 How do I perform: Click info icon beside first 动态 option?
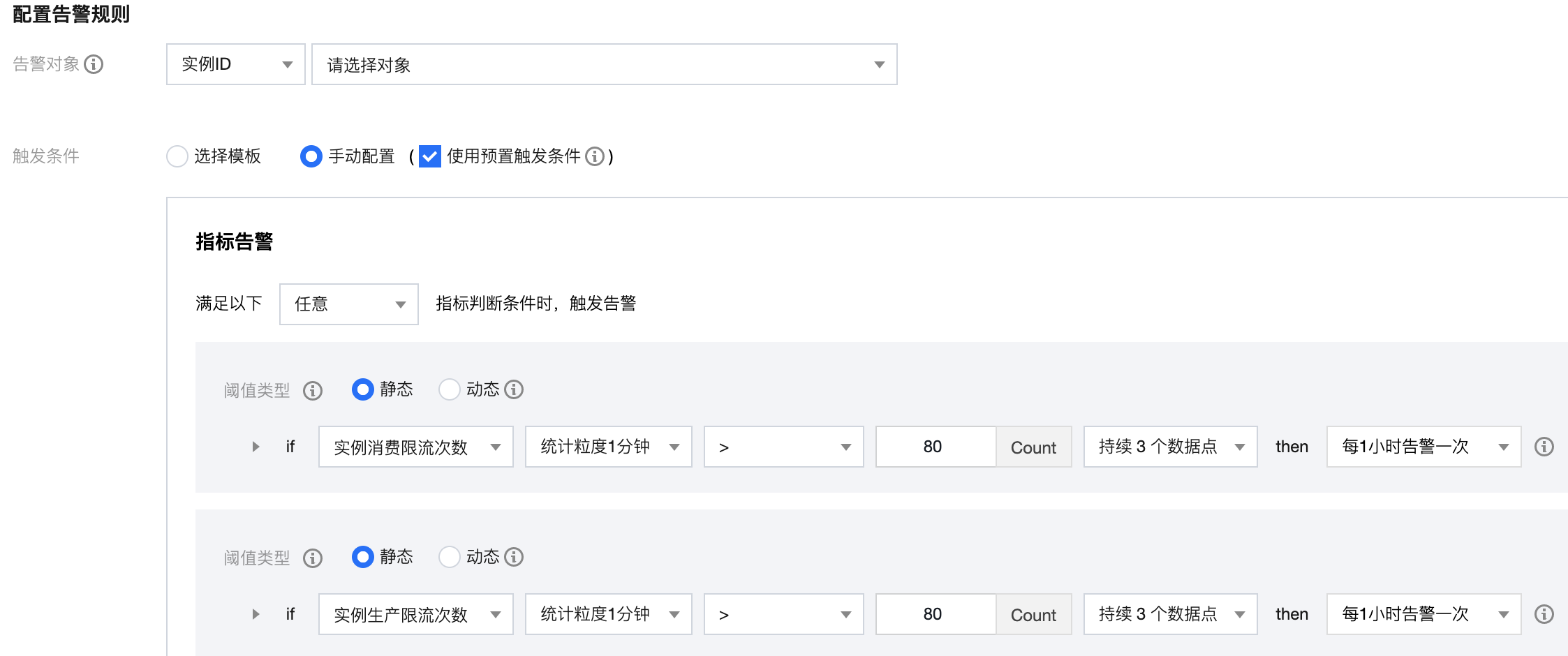click(x=514, y=389)
